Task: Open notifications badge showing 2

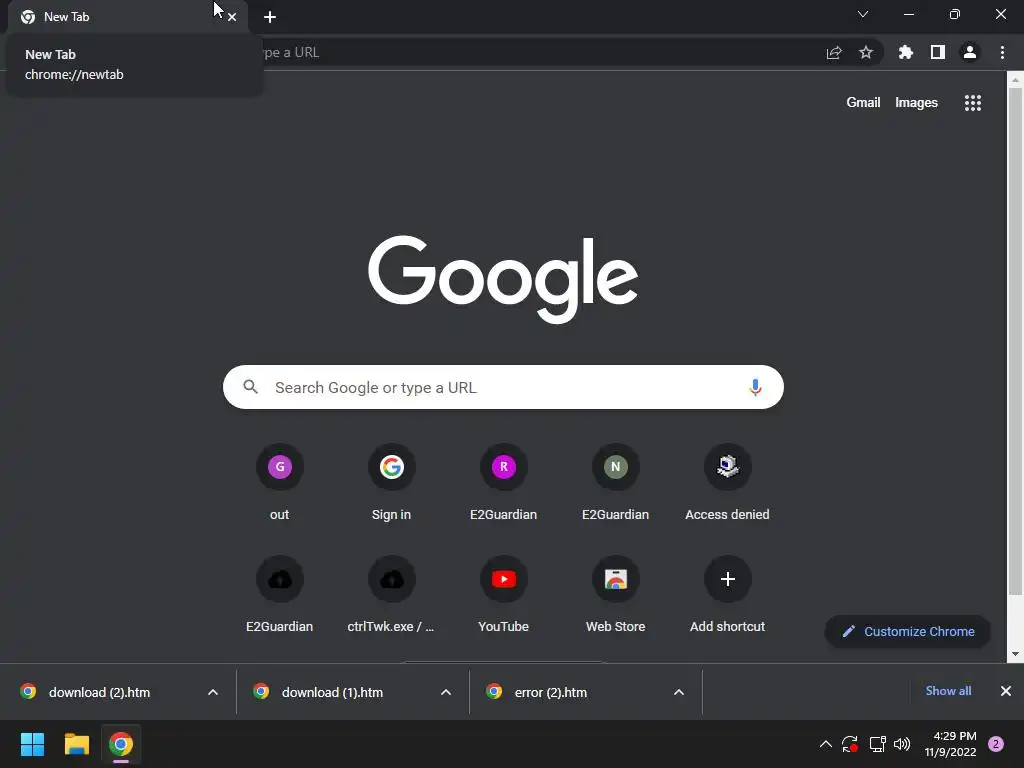Action: 996,744
